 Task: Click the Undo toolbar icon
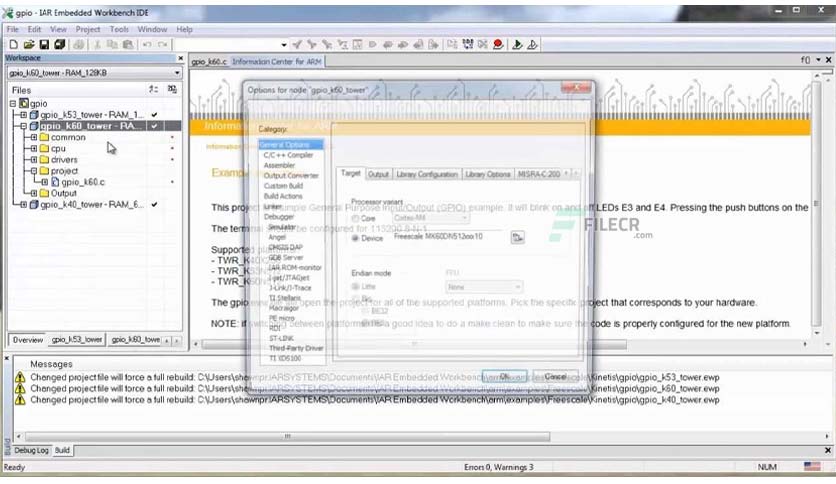147,45
